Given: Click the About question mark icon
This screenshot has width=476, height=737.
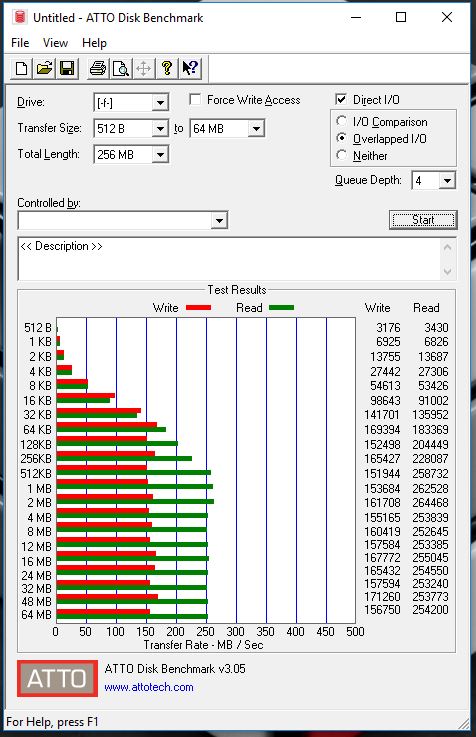Looking at the screenshot, I should [x=166, y=69].
